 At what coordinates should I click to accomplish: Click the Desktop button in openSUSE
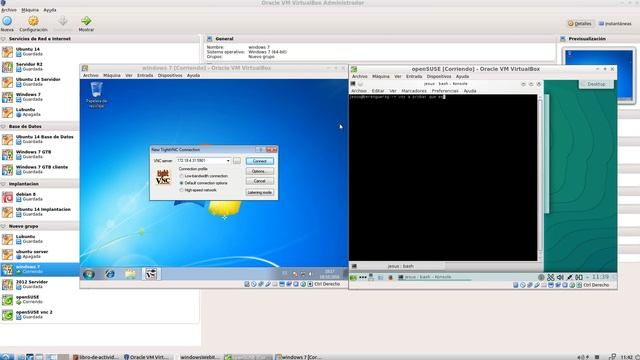pos(596,84)
